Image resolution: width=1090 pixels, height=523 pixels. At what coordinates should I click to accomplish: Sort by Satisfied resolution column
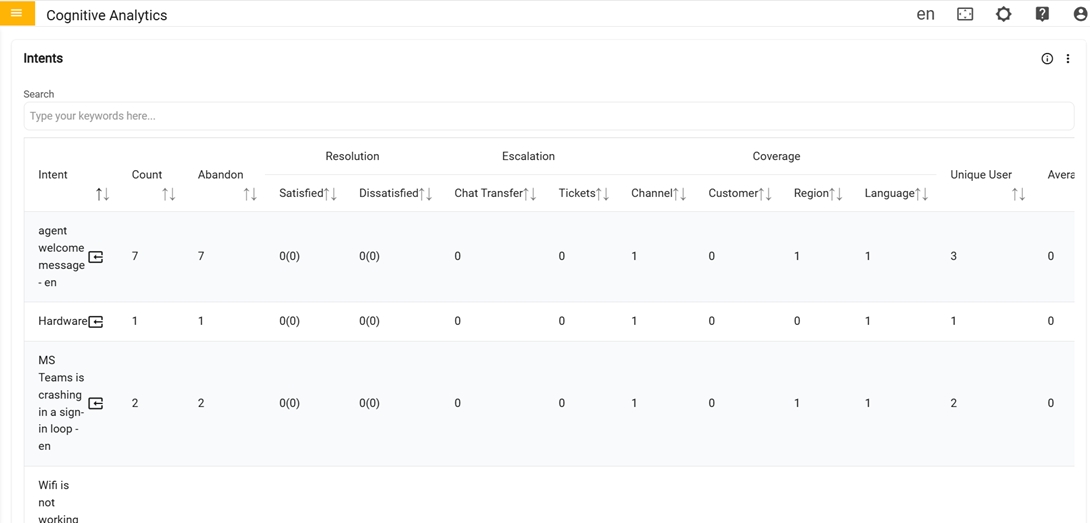pos(330,194)
